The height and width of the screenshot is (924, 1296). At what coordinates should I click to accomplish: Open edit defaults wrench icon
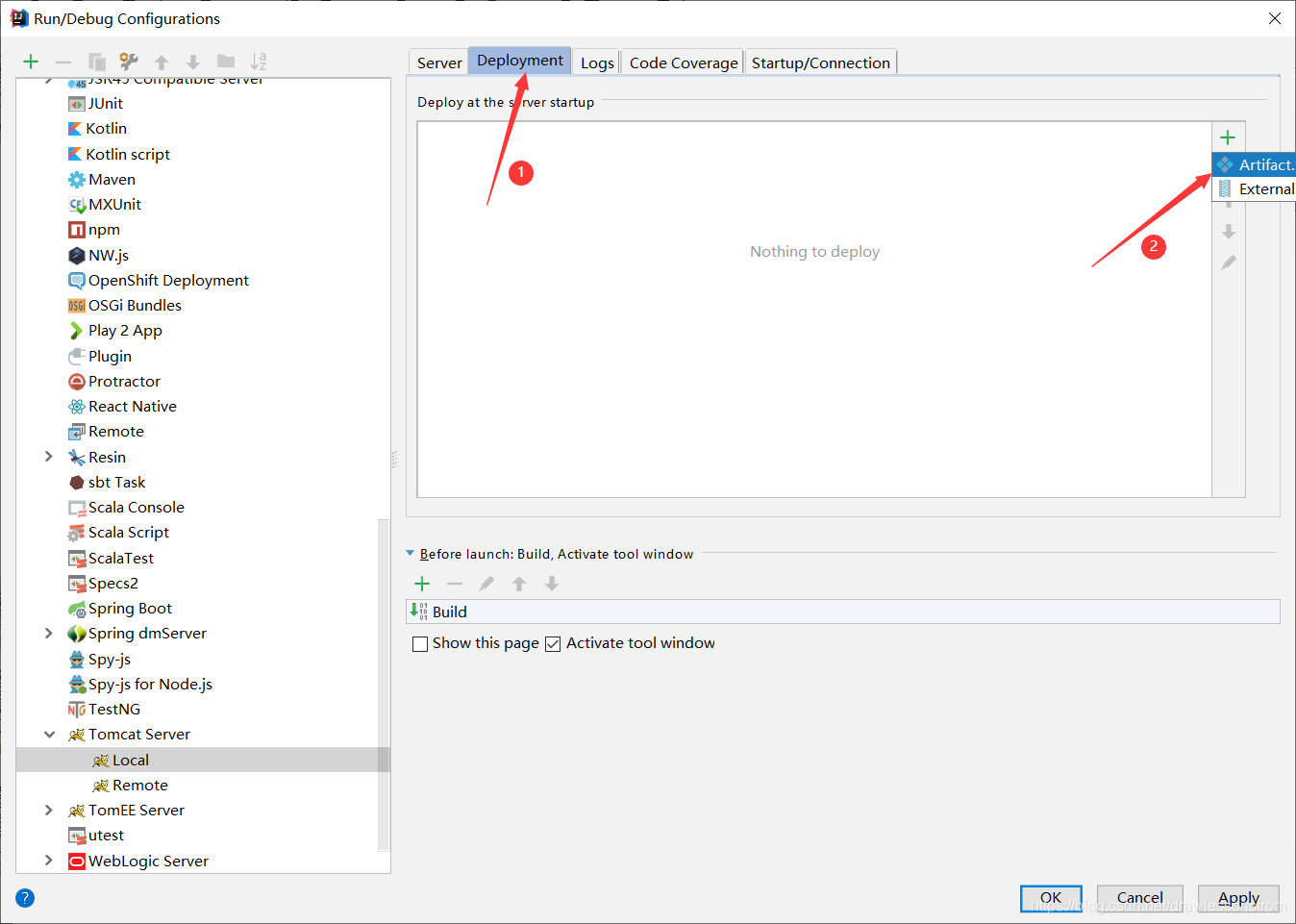click(129, 62)
